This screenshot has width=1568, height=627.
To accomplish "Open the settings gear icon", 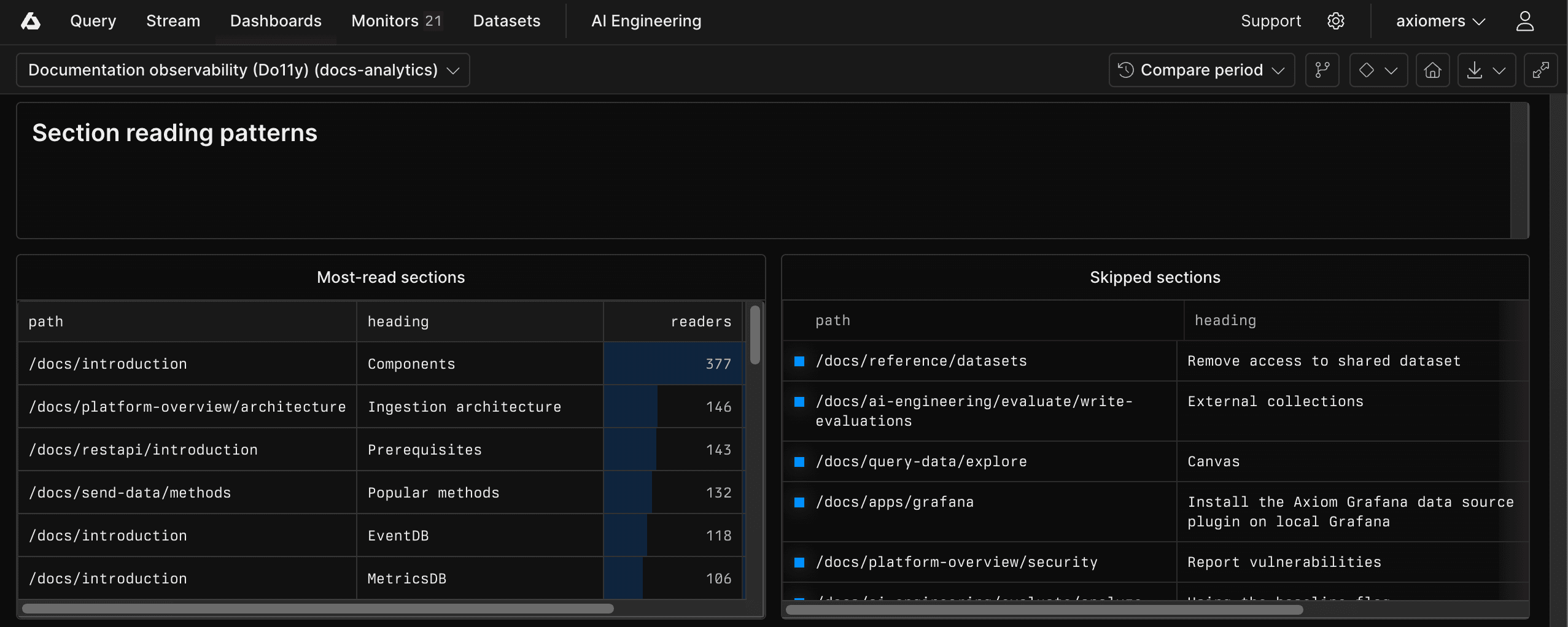I will click(x=1336, y=21).
